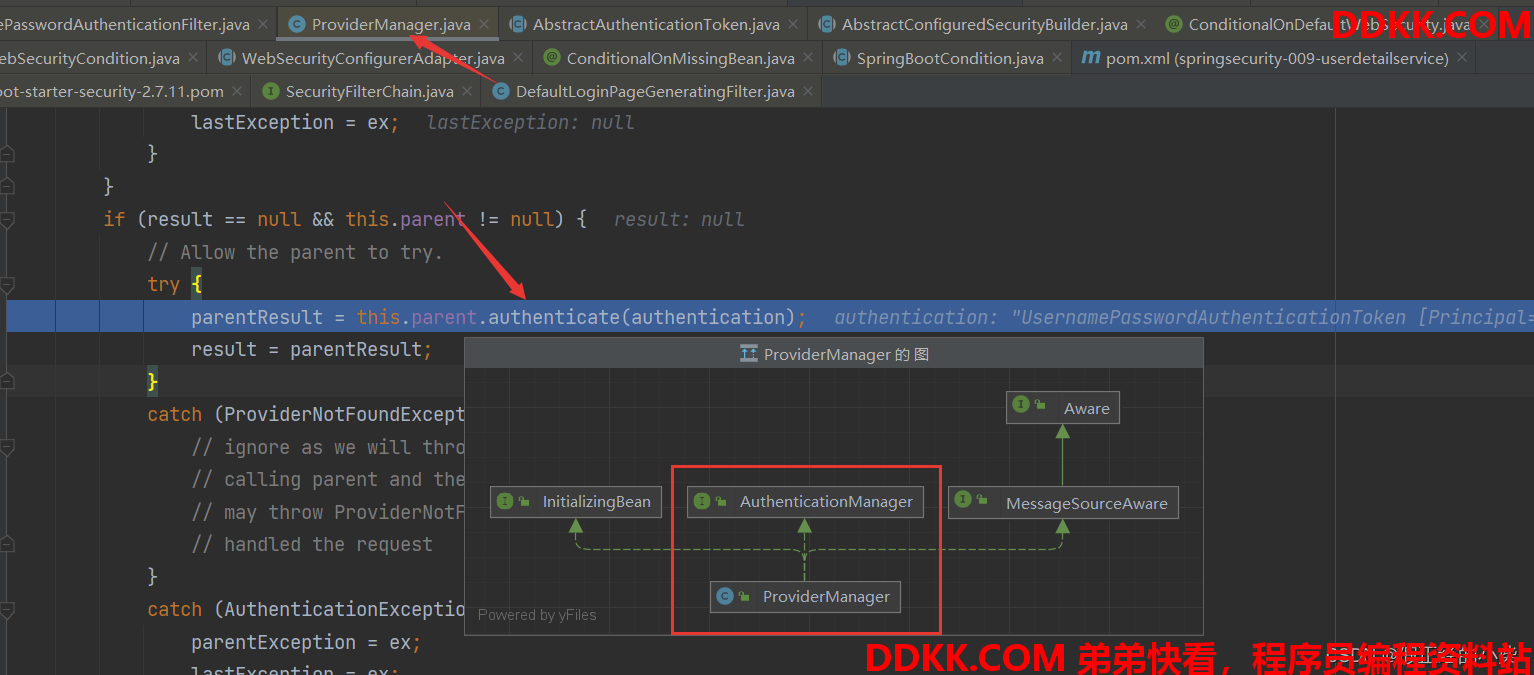Click the diagram icon in popup title bar

(748, 354)
